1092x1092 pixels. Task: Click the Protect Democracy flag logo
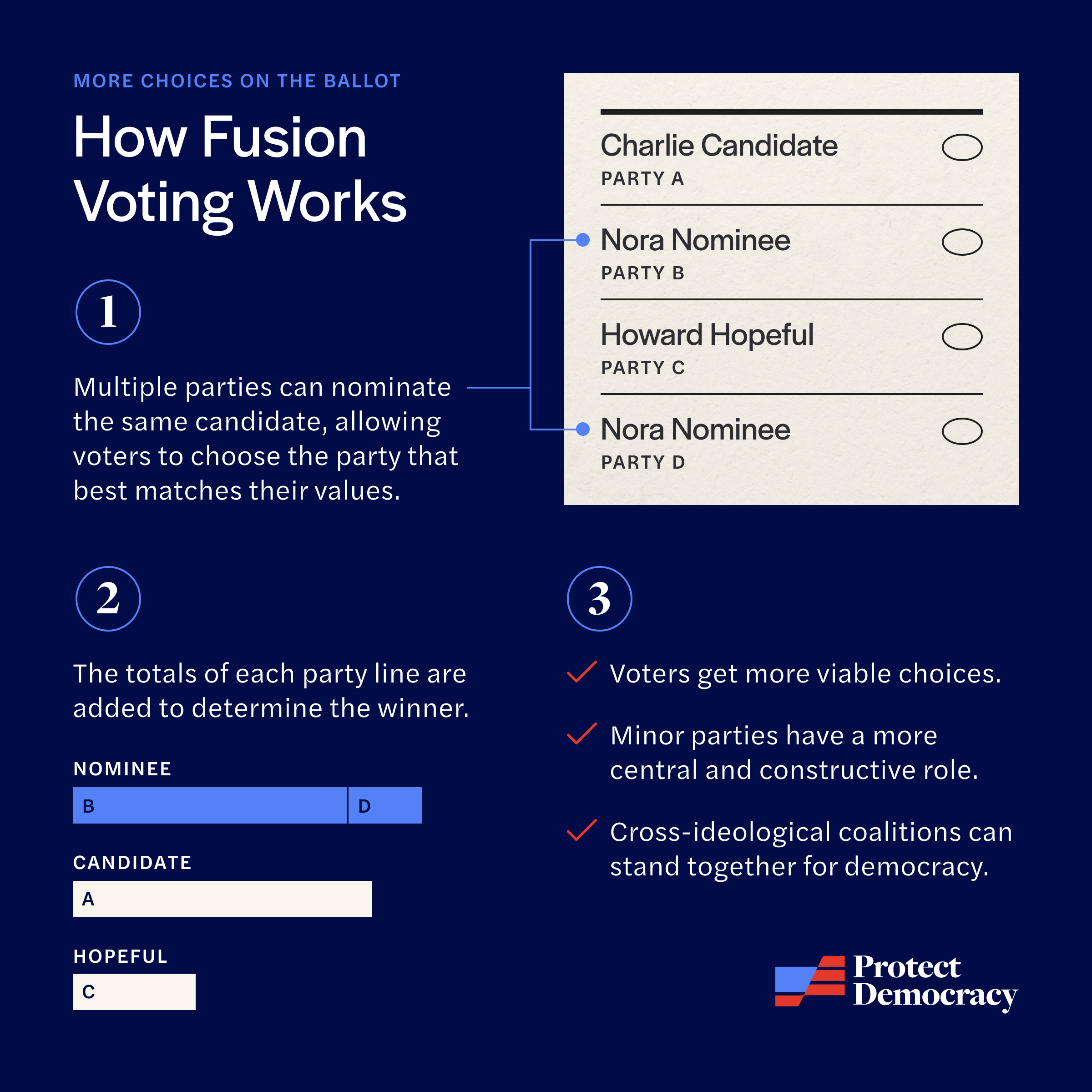809,981
